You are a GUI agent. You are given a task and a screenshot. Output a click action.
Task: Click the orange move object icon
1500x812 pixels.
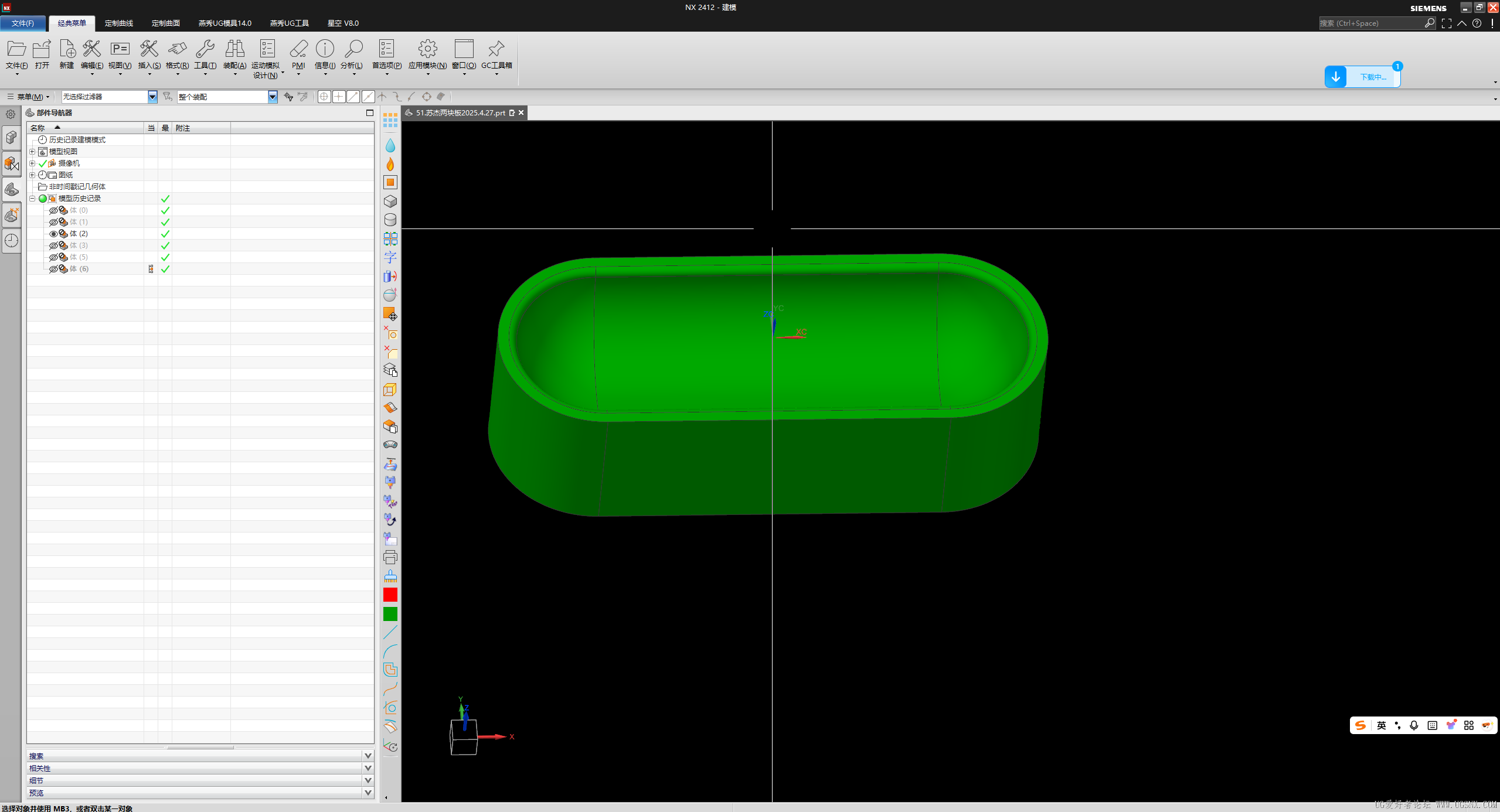pos(390,314)
